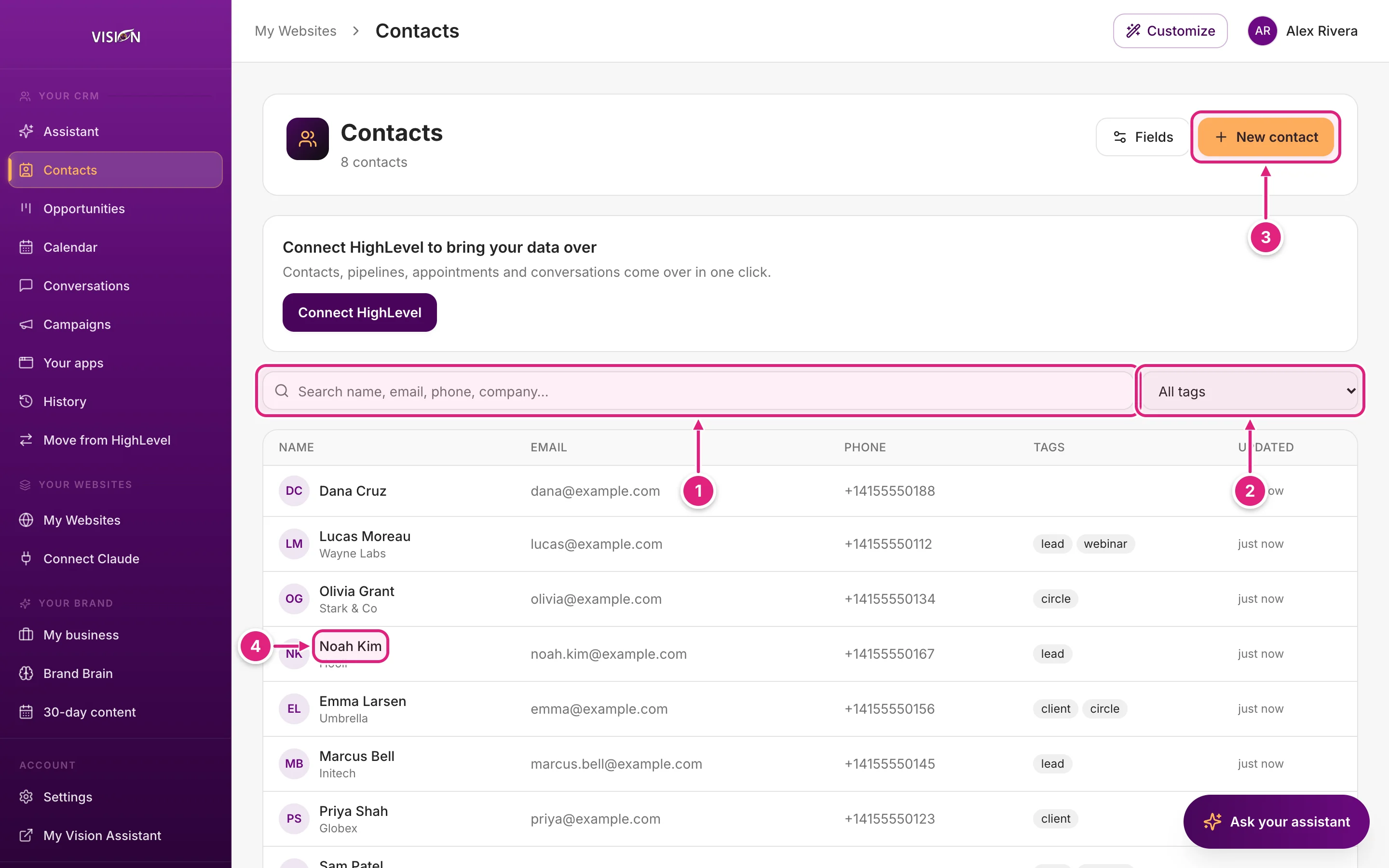Click the client tag on Priya Shah
Viewport: 1389px width, 868px height.
pyautogui.click(x=1056, y=819)
